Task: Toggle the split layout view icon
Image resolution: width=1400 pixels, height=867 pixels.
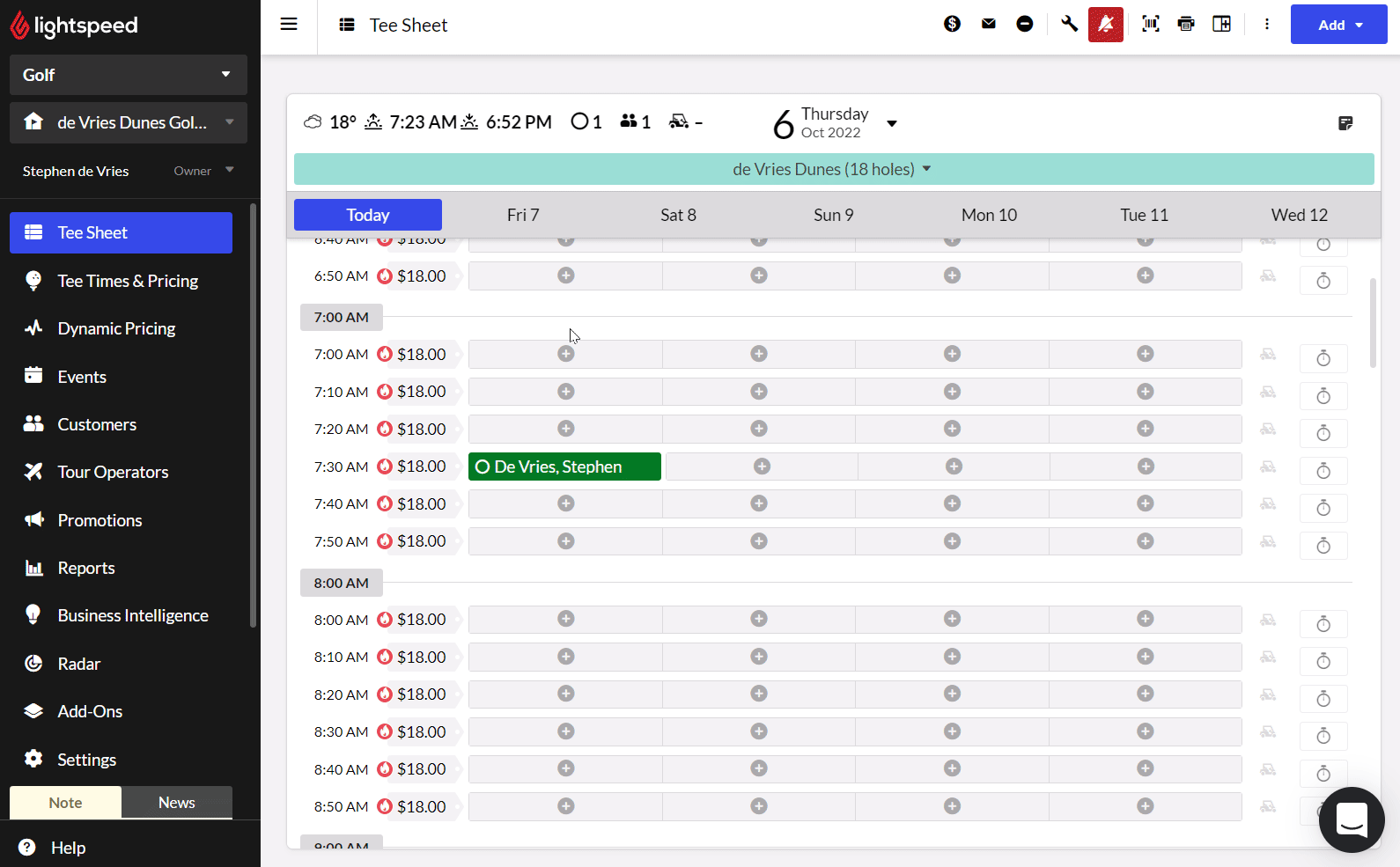Action: pos(1222,24)
